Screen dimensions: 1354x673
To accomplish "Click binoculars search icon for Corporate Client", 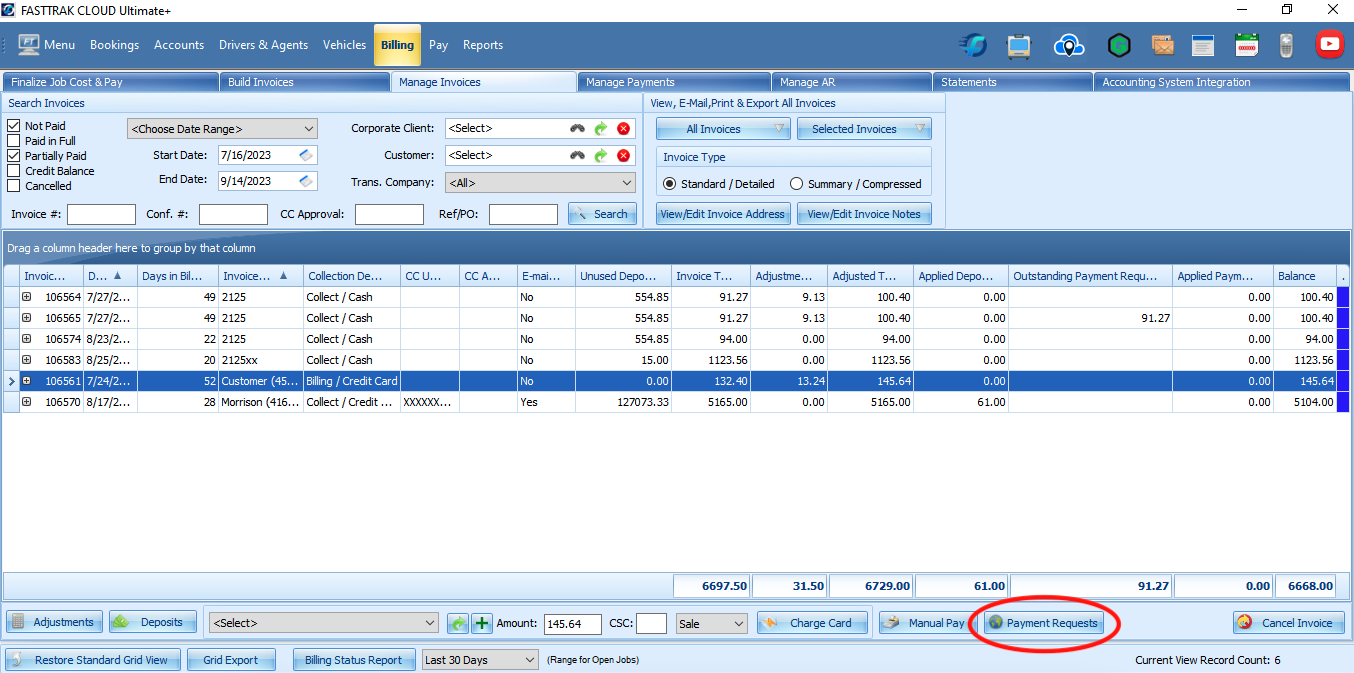I will pyautogui.click(x=577, y=128).
